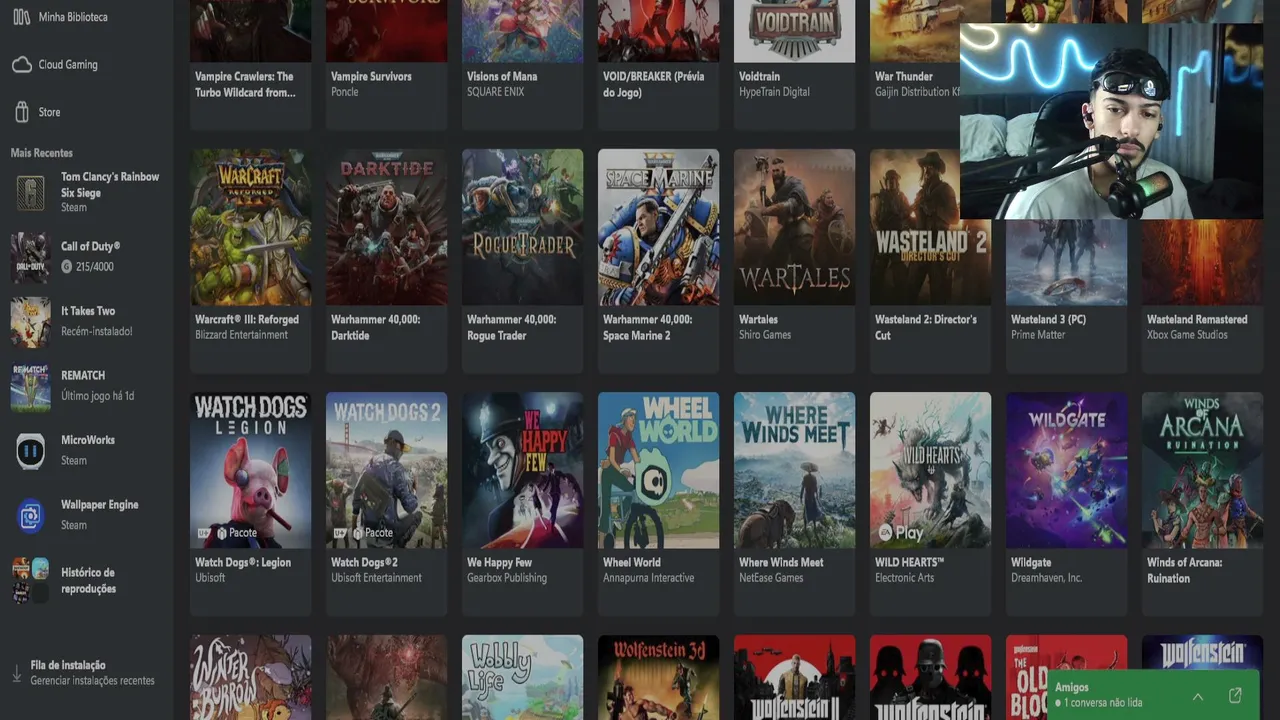This screenshot has width=1280, height=720.
Task: Select the Where Winds Meet cover
Action: [795, 470]
